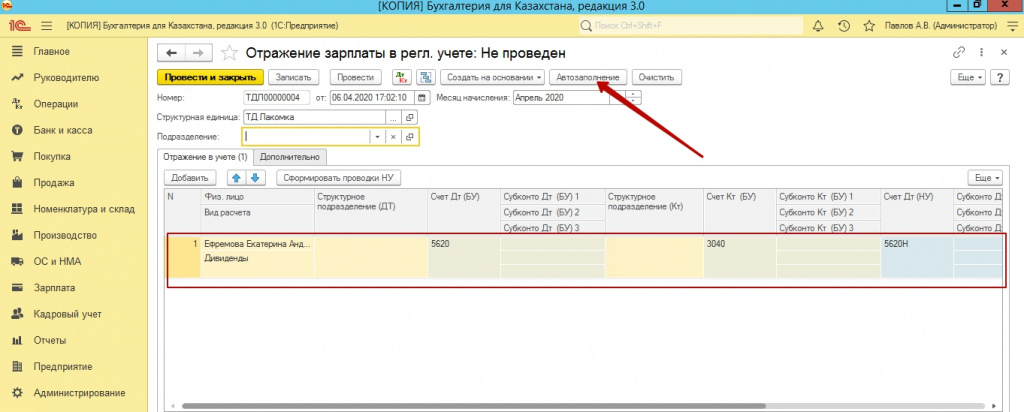Click the Структурная единица '...' select button
Viewport: 1024px width, 412px height.
[x=393, y=118]
